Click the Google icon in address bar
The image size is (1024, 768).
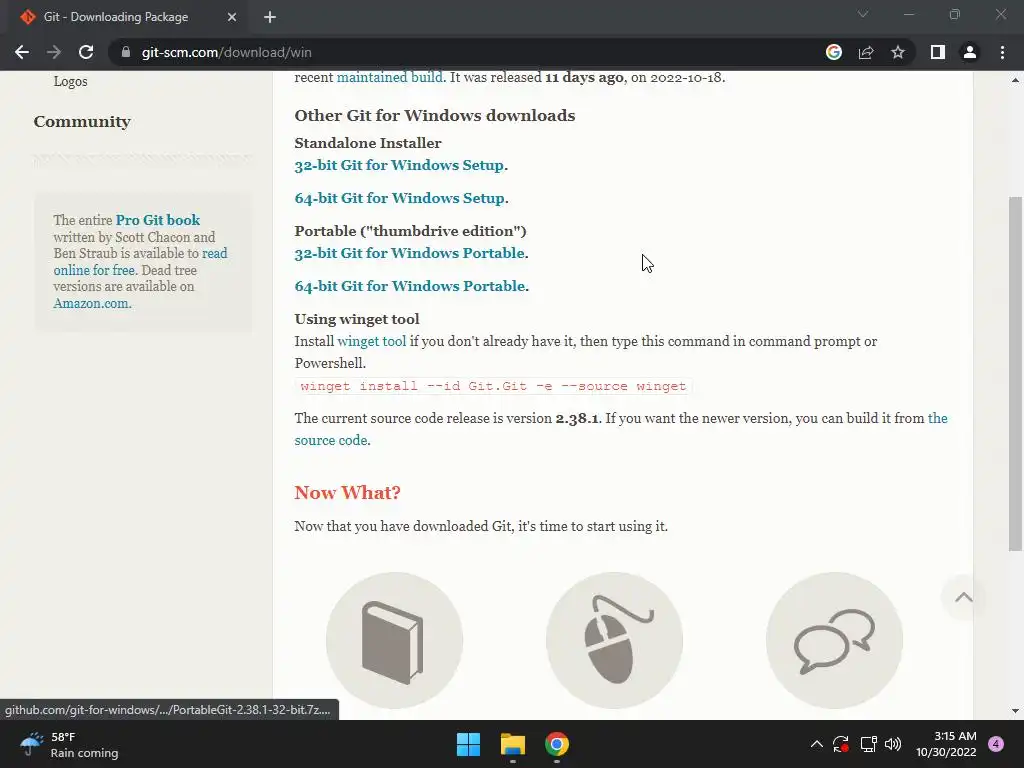point(834,52)
